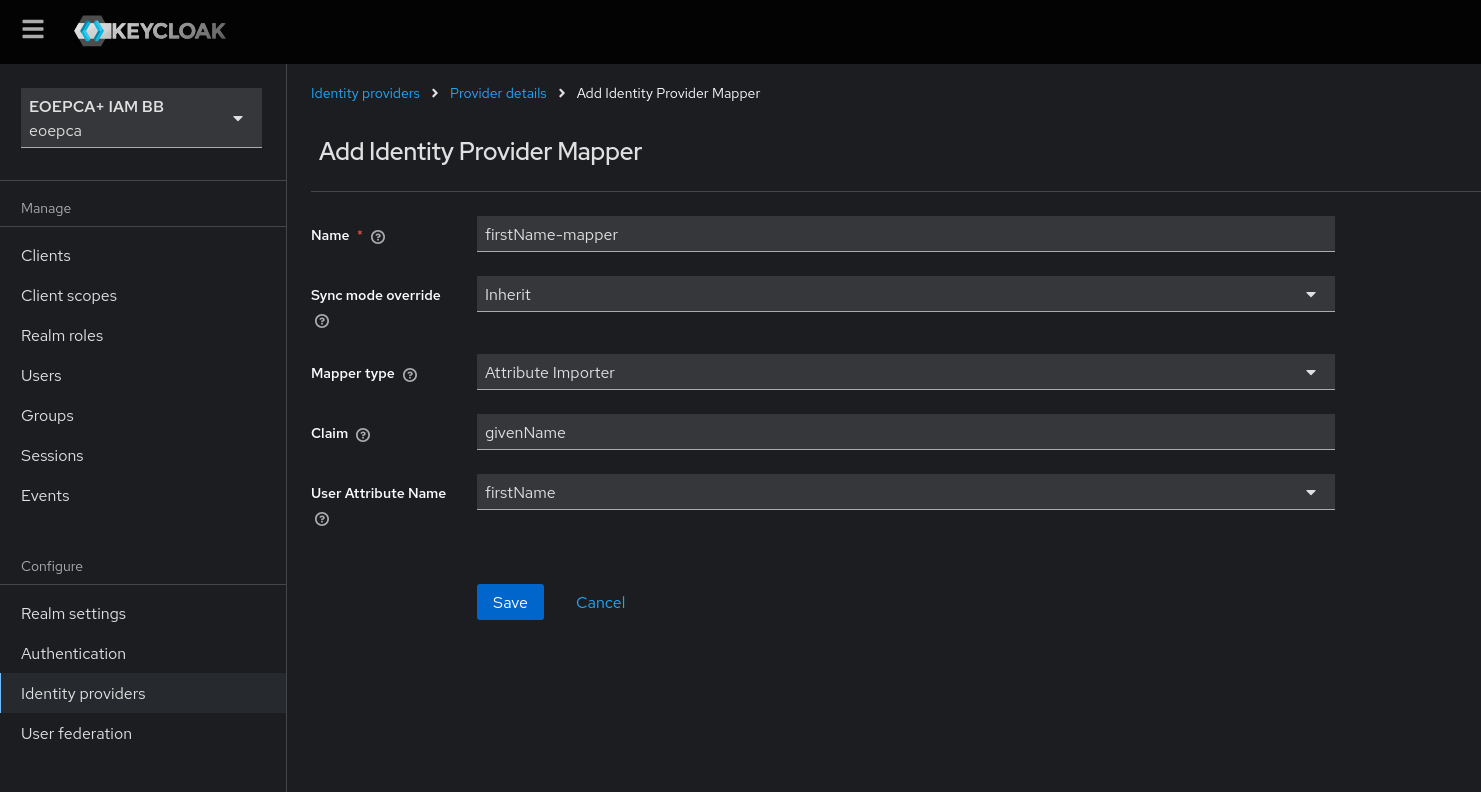This screenshot has height=792, width=1481.
Task: Open Groups in the sidebar
Action: [x=143, y=415]
